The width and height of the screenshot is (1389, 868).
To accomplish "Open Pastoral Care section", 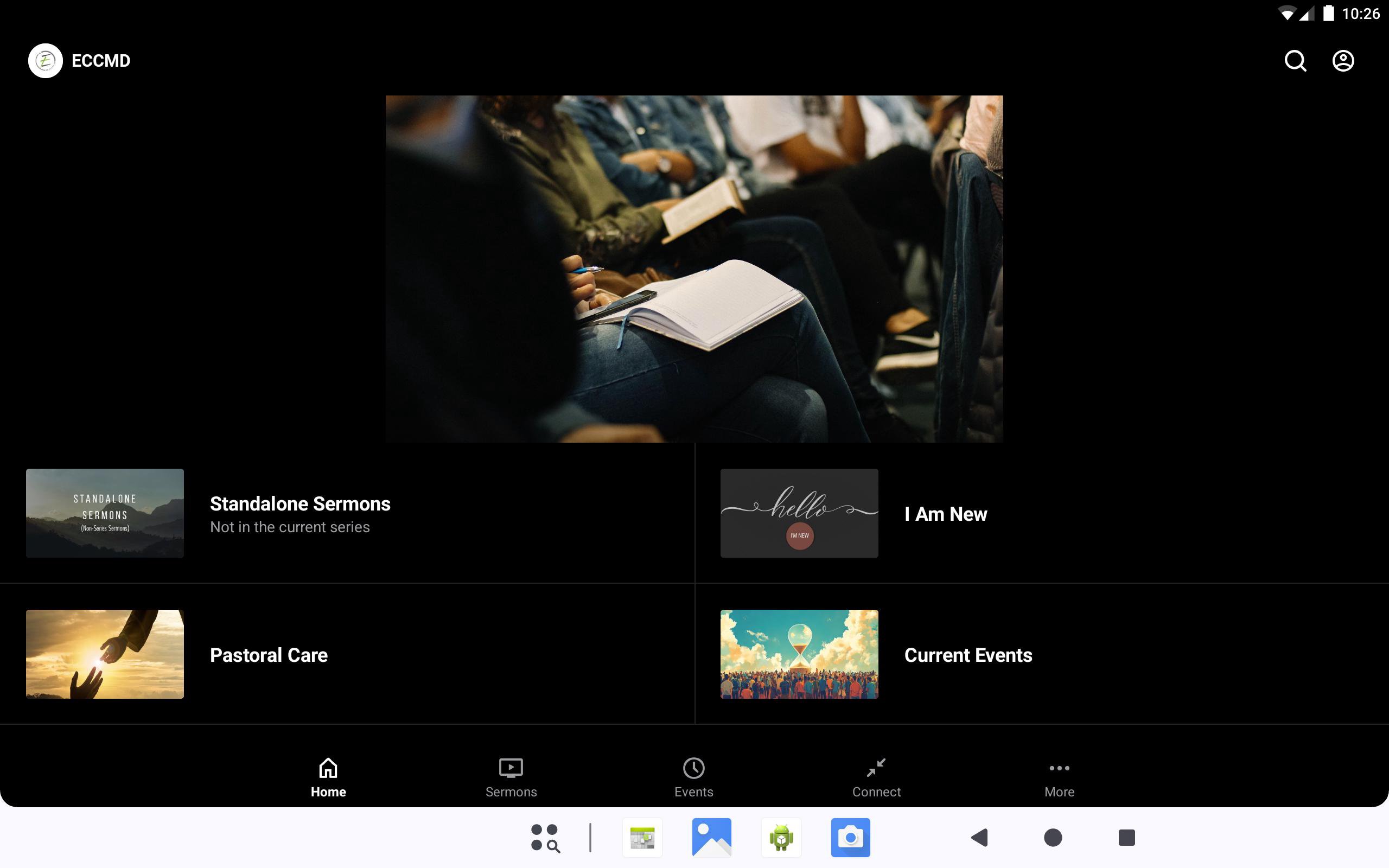I will [269, 655].
